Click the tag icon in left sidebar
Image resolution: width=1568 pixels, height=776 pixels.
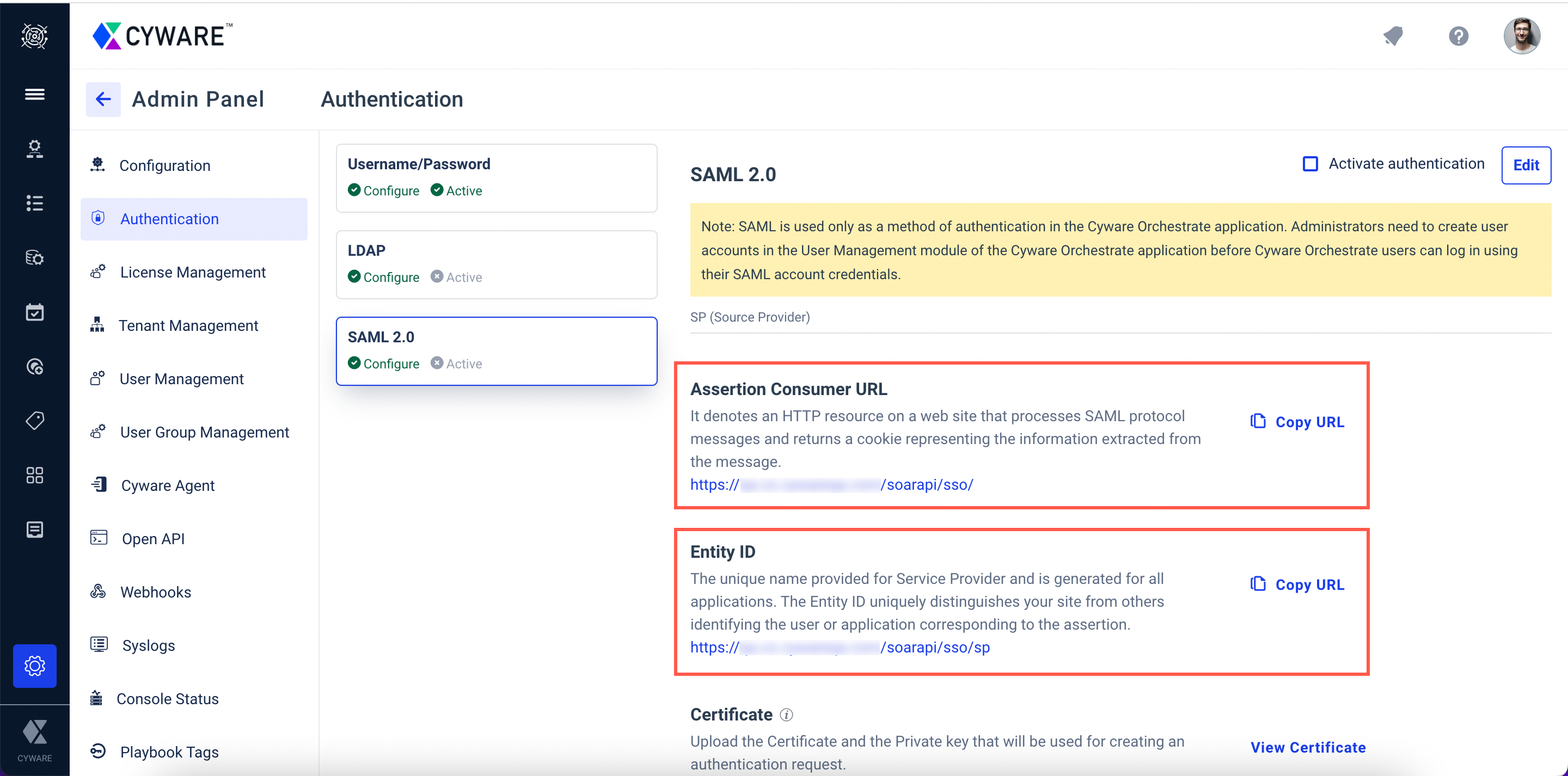pos(35,421)
